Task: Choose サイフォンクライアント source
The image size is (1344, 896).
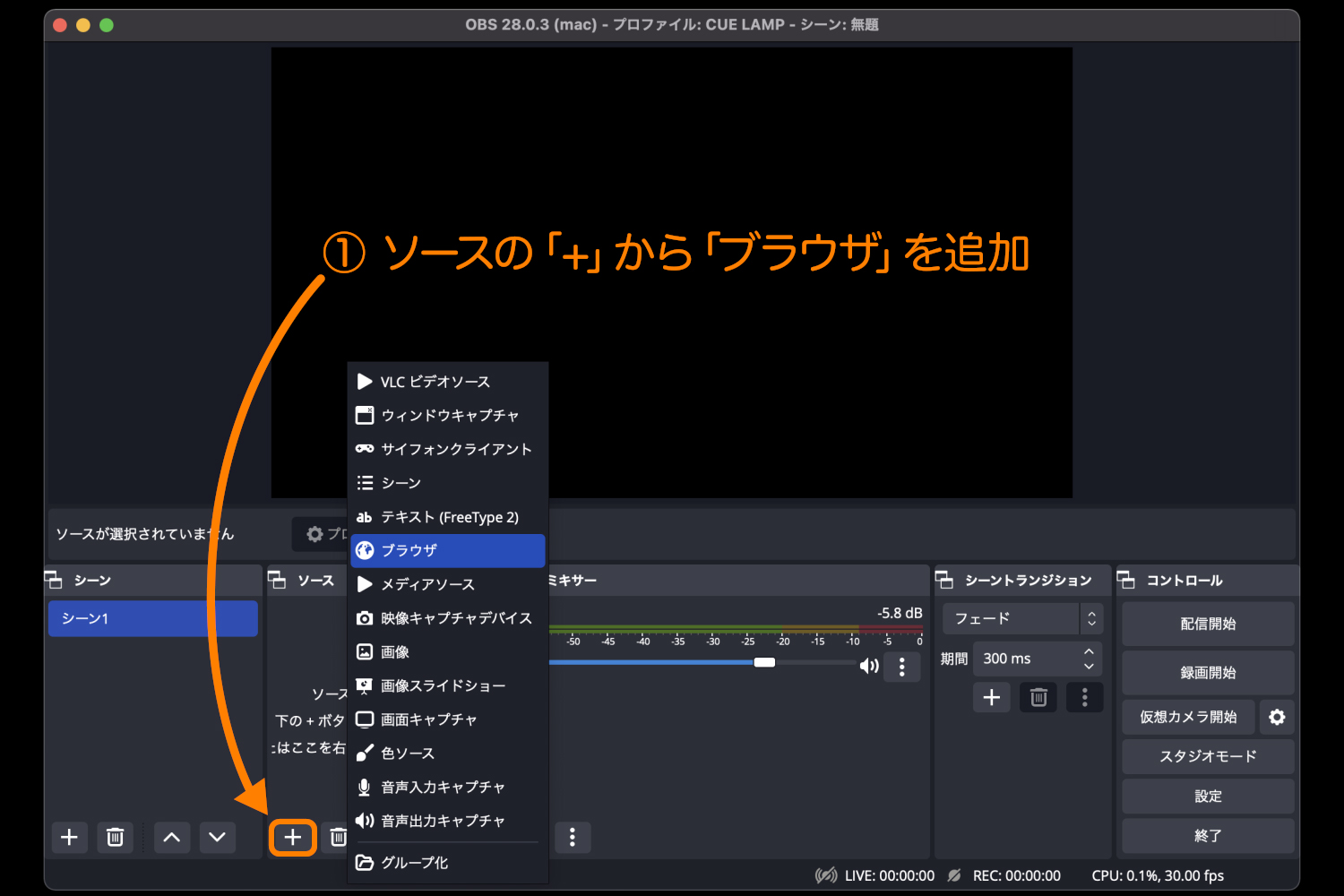Action: [x=448, y=449]
